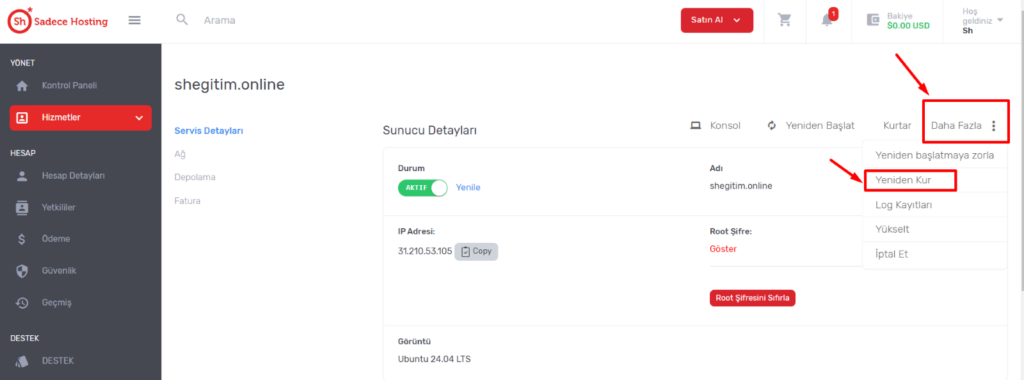
Task: Click the Hizmetler sidebar icon
Action: (22, 118)
